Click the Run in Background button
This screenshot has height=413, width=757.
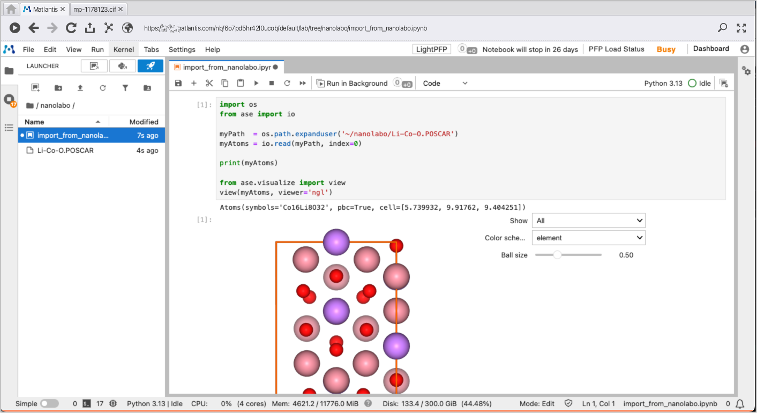[351, 83]
